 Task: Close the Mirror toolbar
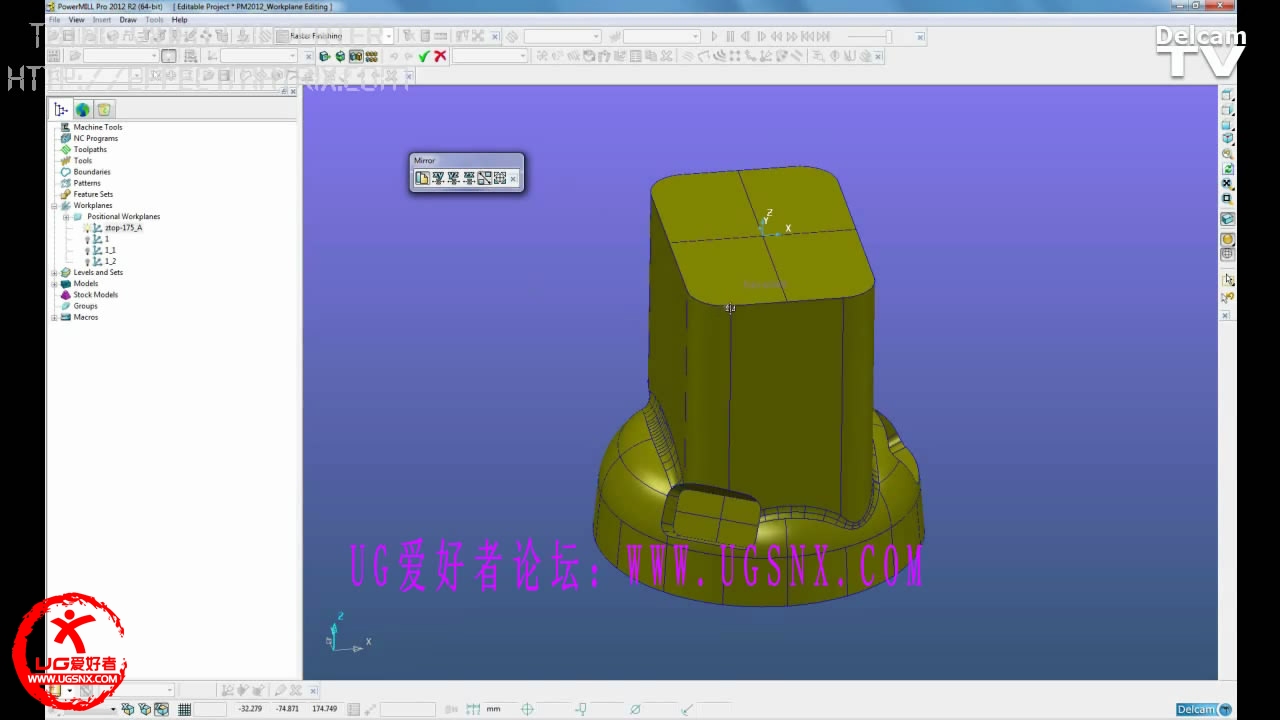[513, 179]
